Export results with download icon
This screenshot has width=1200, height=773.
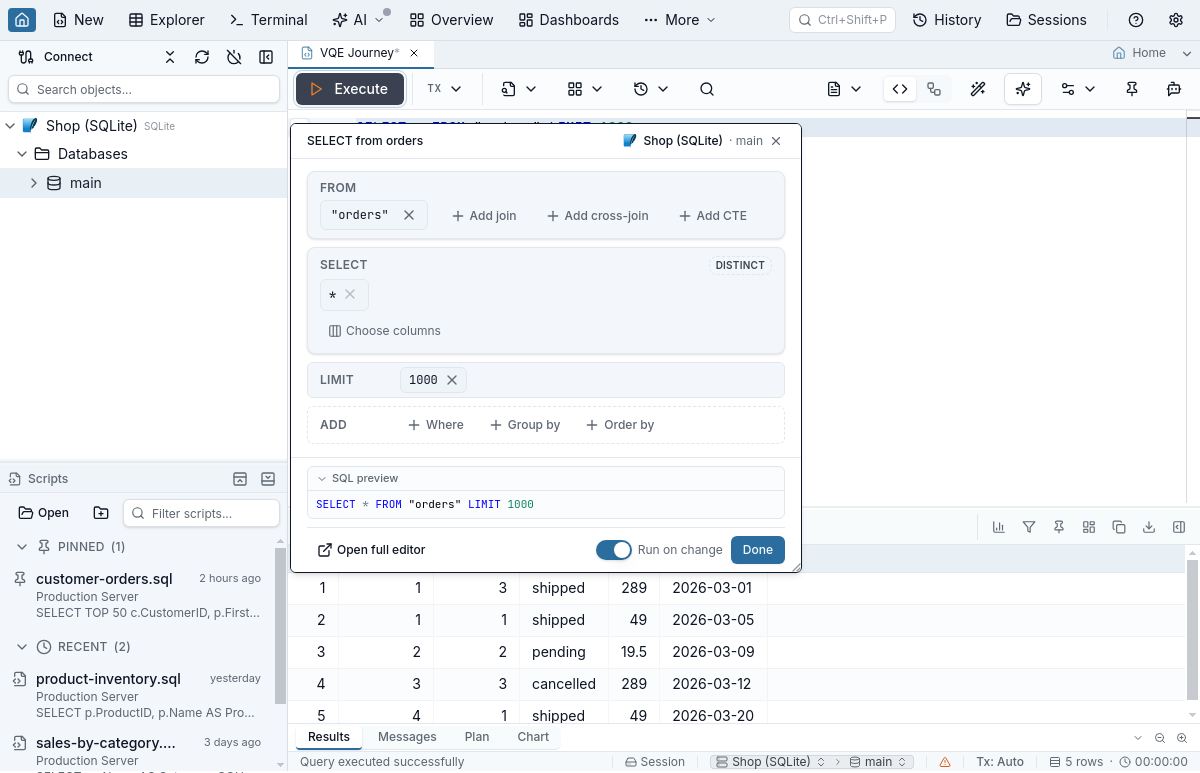1149,527
